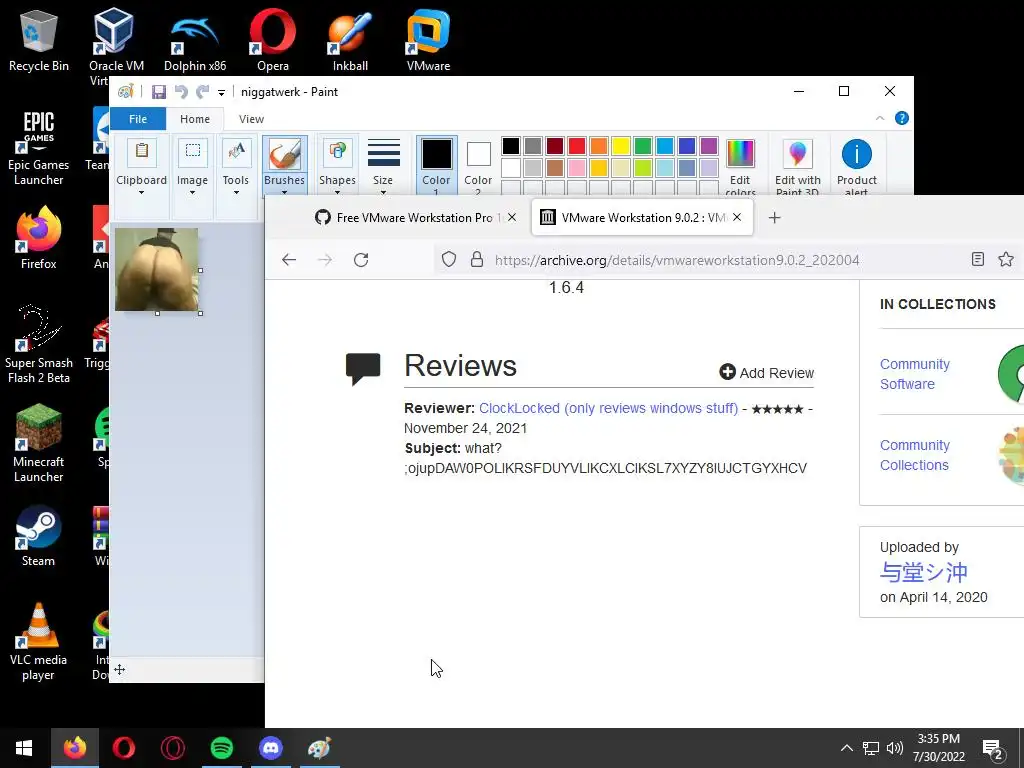Click the Firefox address bar URL
Viewport: 1024px width, 768px height.
click(x=677, y=260)
